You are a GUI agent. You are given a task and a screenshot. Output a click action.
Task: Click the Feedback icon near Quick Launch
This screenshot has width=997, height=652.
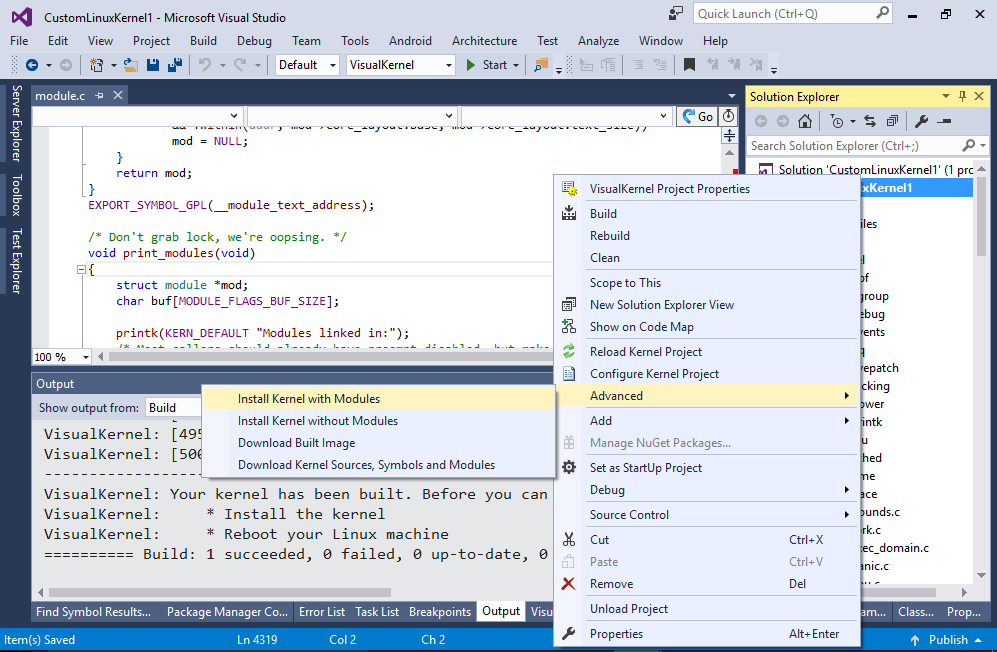pos(675,13)
